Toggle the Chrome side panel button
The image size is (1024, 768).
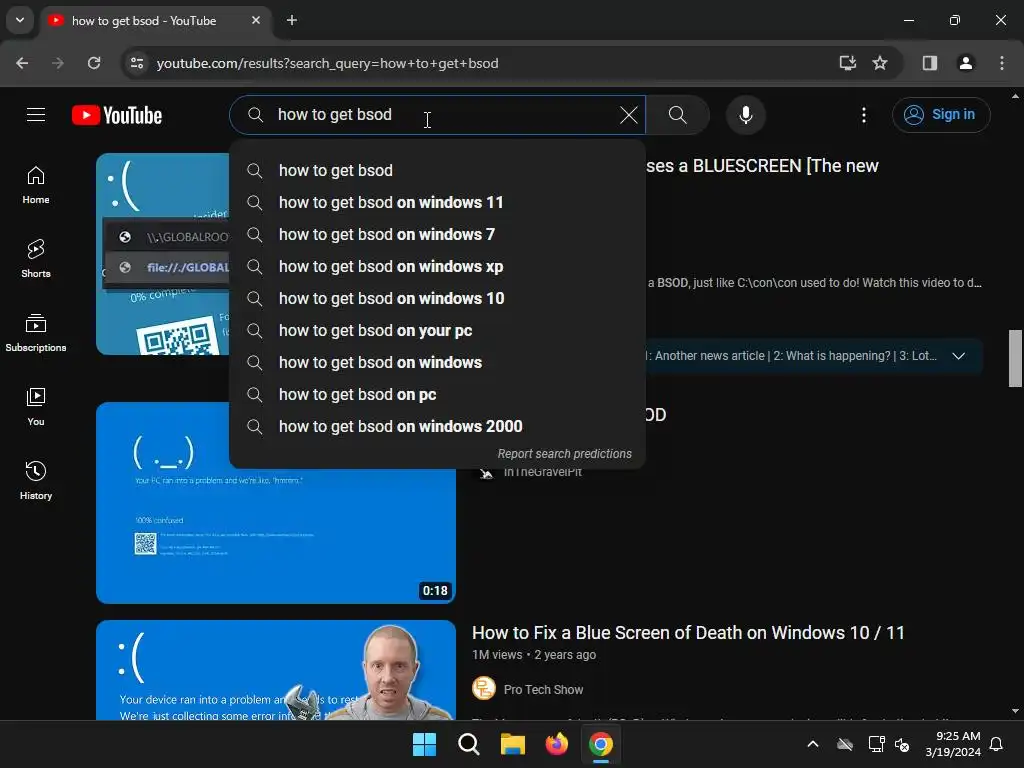[x=930, y=63]
